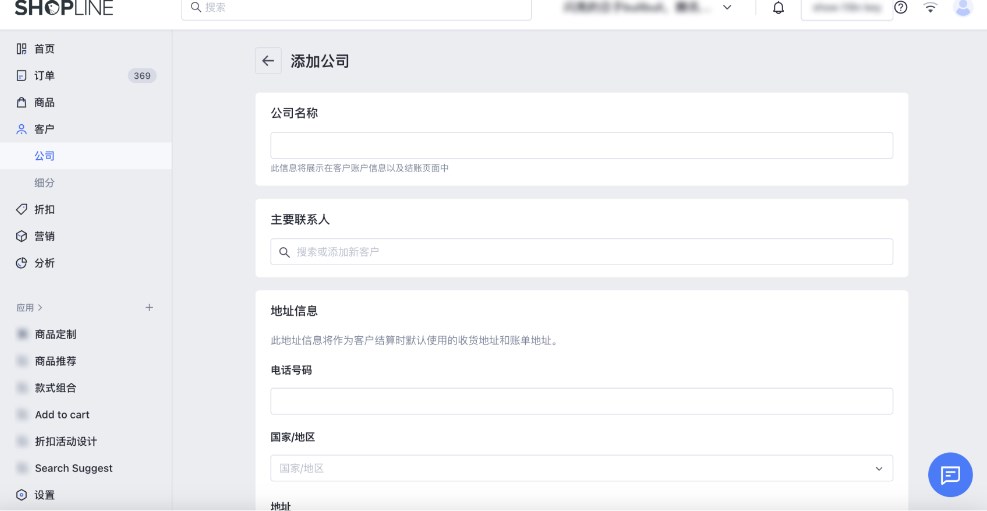Open the help question mark icon
The height and width of the screenshot is (511, 987).
click(901, 8)
